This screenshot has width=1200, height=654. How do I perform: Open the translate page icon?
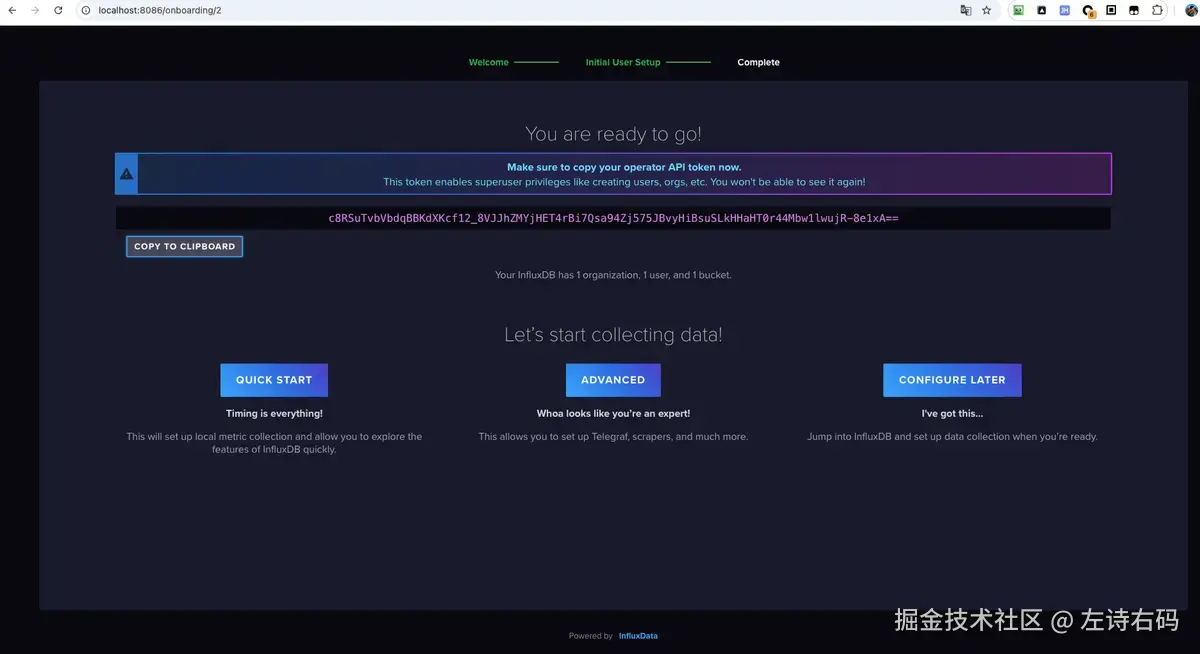(965, 10)
